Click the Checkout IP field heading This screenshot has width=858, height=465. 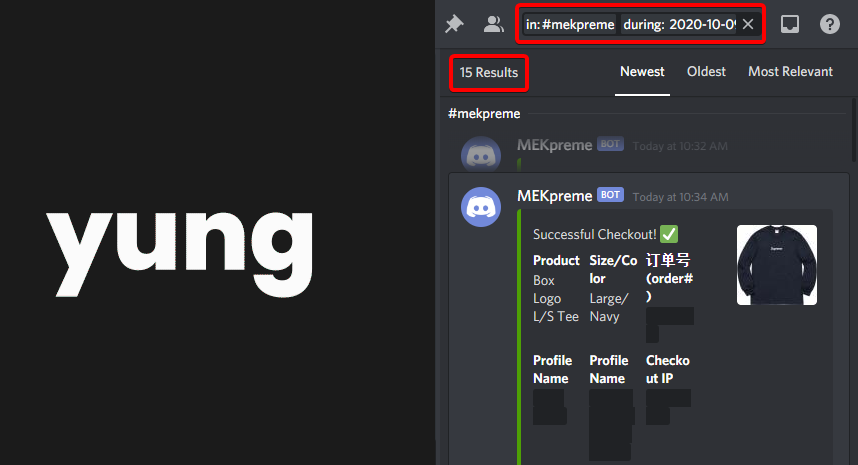tap(668, 369)
